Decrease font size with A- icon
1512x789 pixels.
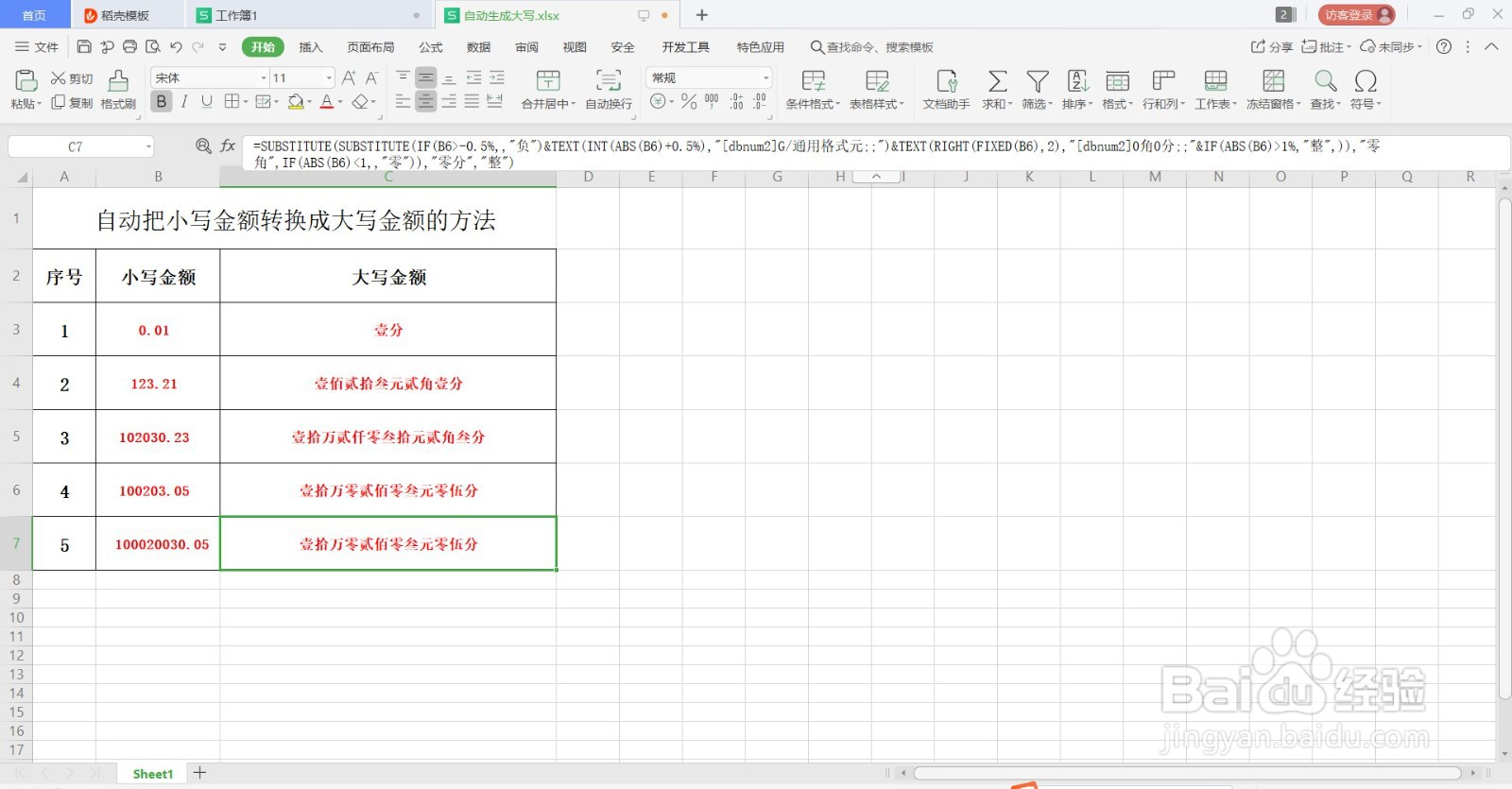371,78
